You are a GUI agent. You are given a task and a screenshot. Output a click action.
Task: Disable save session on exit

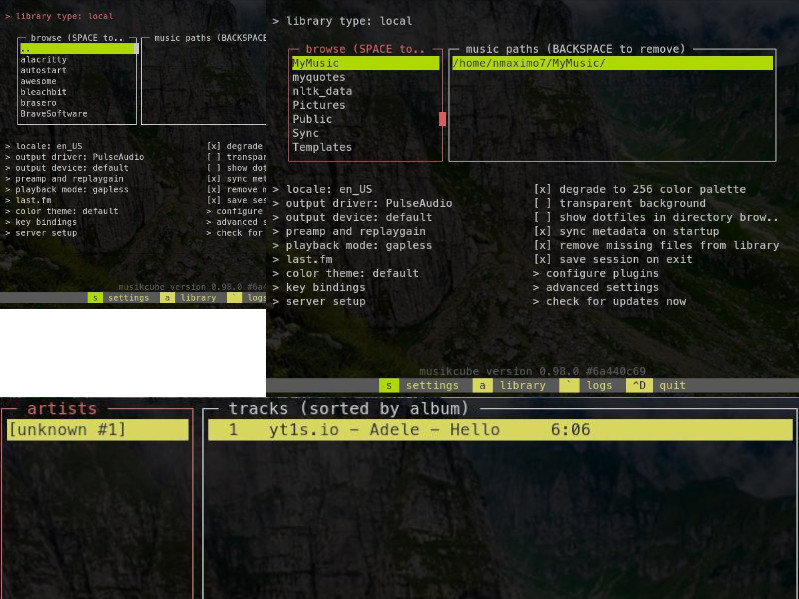coord(541,259)
